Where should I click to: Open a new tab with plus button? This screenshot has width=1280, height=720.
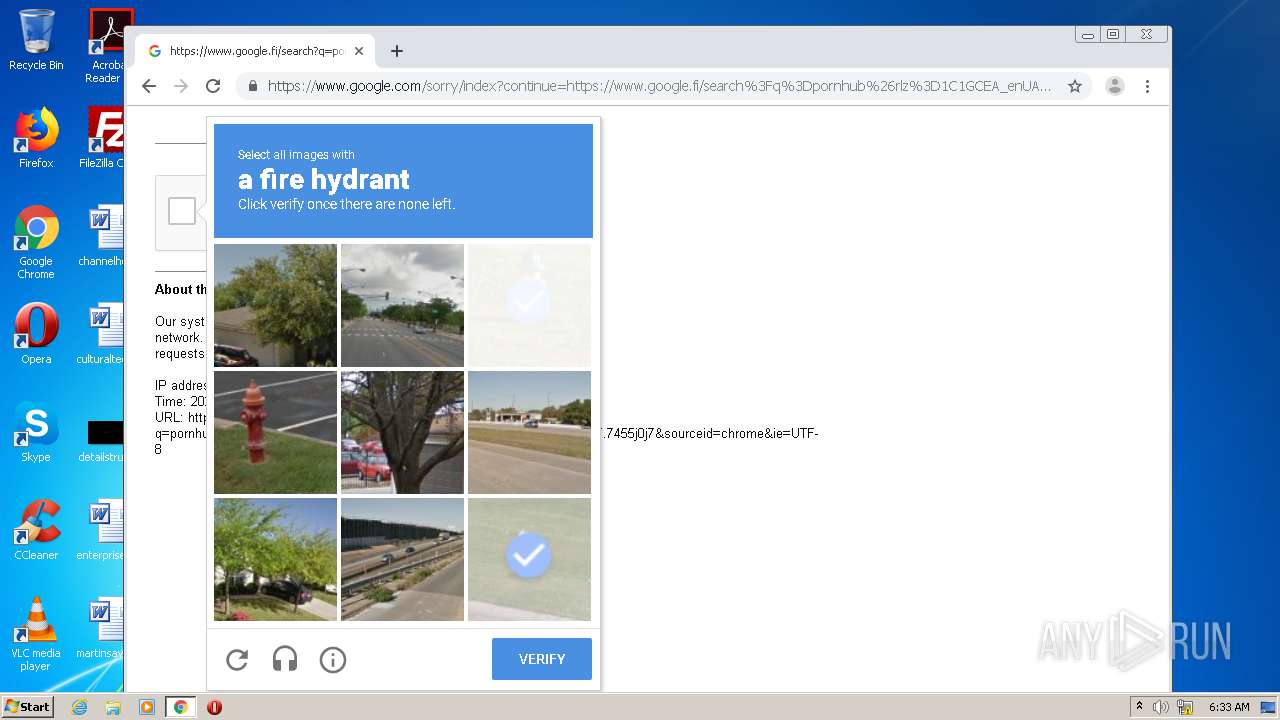[x=397, y=51]
